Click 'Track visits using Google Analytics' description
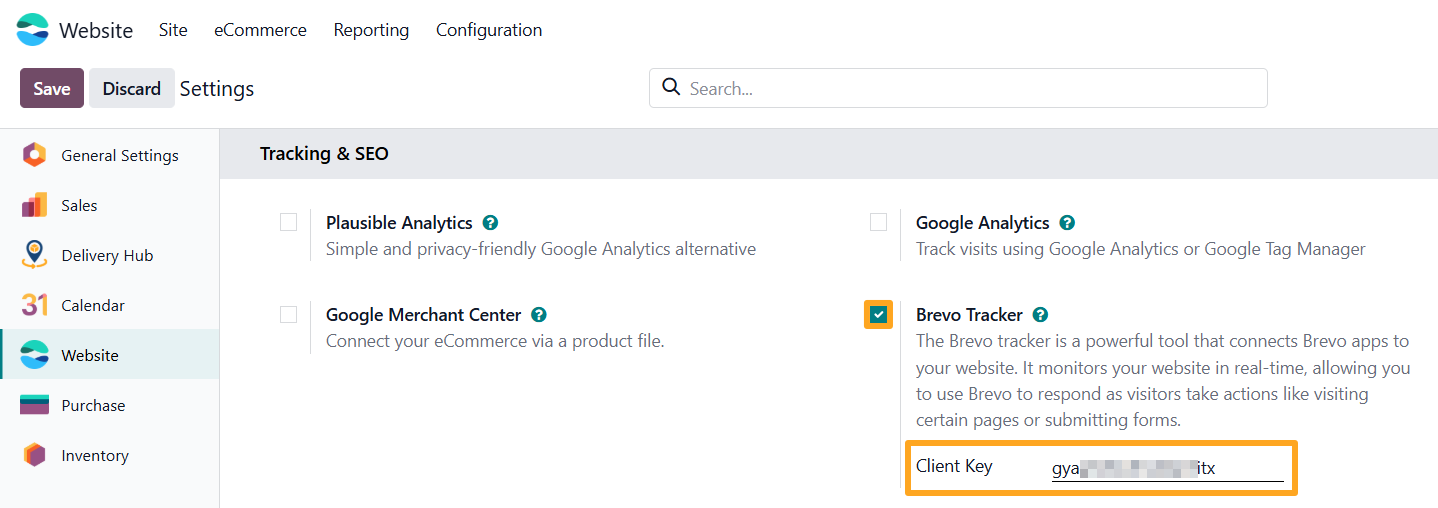Screen dimensions: 1438x508 coord(1141,249)
